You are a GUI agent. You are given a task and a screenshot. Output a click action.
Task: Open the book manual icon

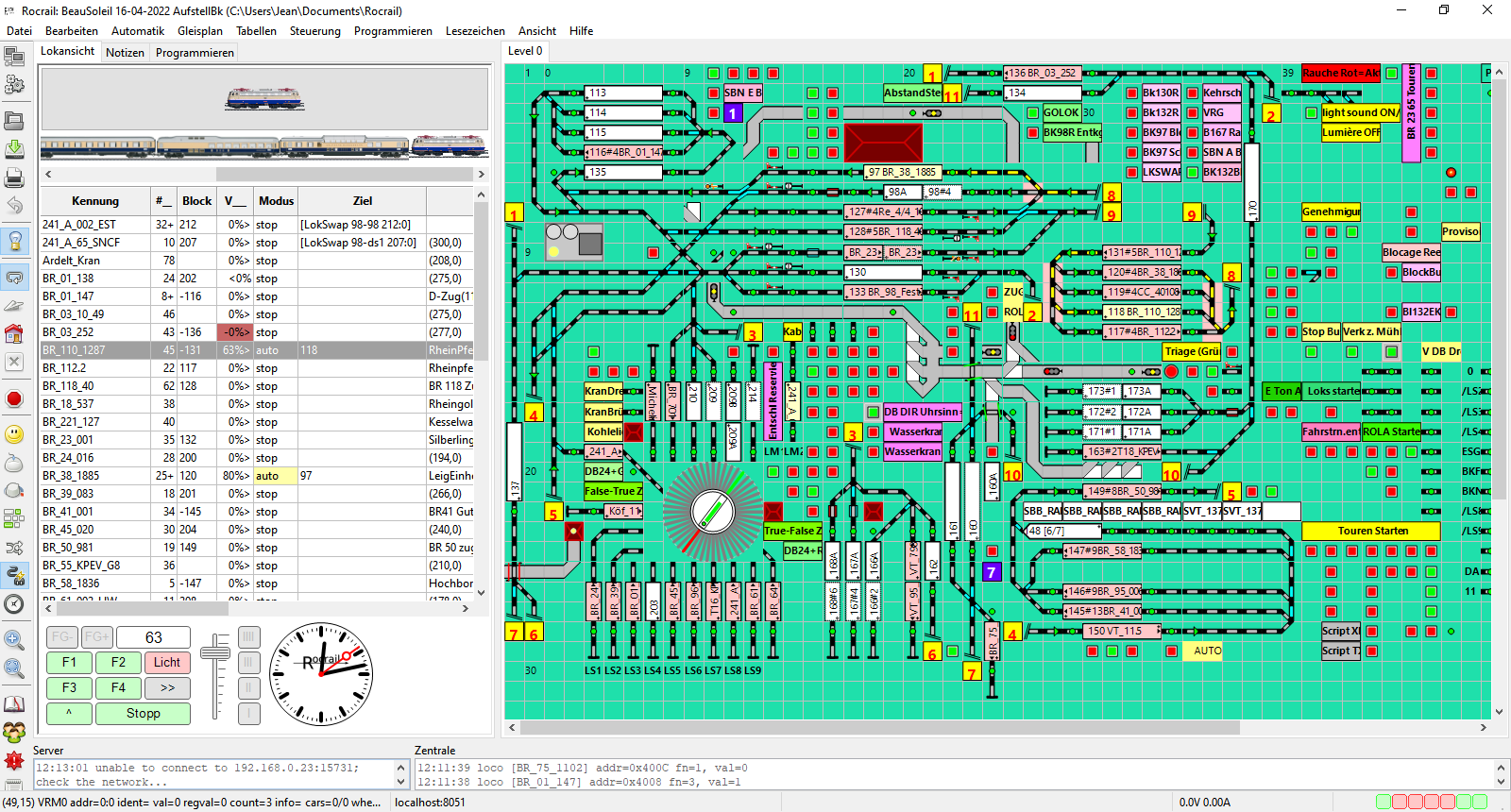(14, 704)
